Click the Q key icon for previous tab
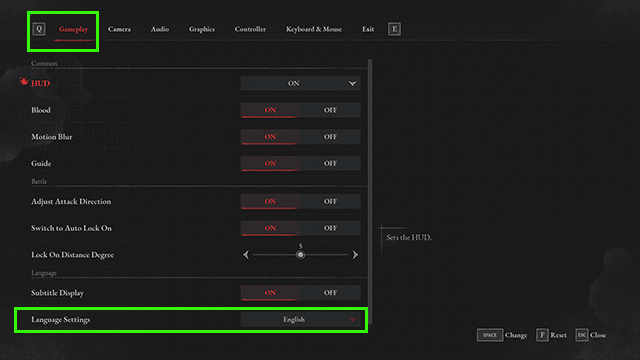This screenshot has width=640, height=360. pos(39,29)
